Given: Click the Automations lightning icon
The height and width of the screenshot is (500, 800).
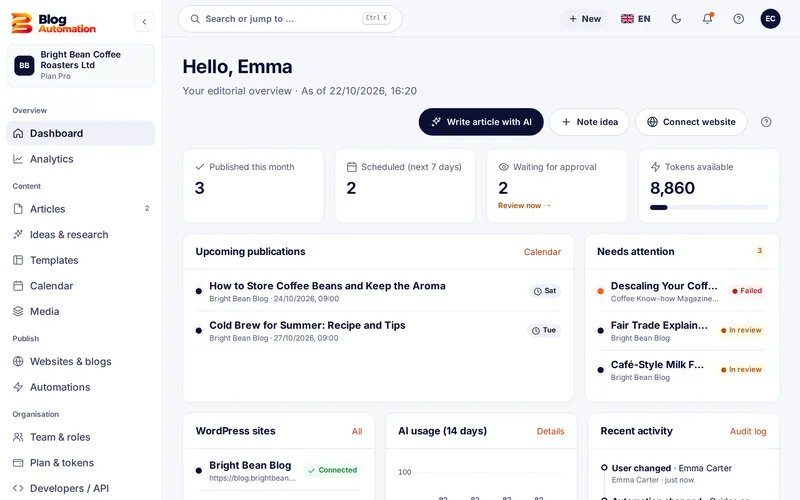Looking at the screenshot, I should [18, 387].
